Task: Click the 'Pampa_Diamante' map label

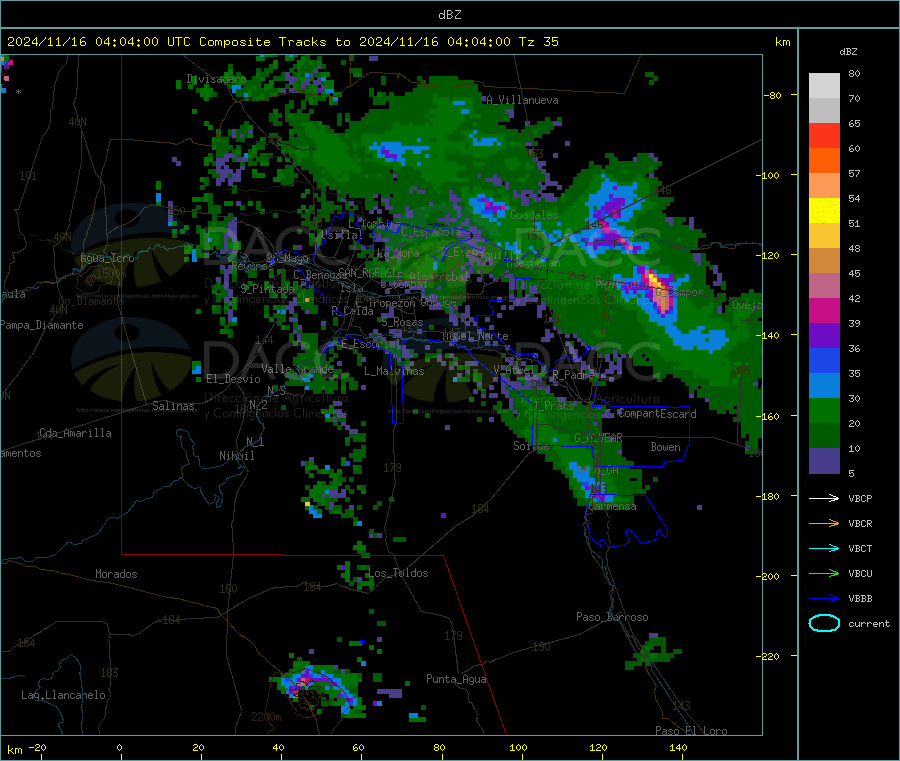Action: (42, 325)
